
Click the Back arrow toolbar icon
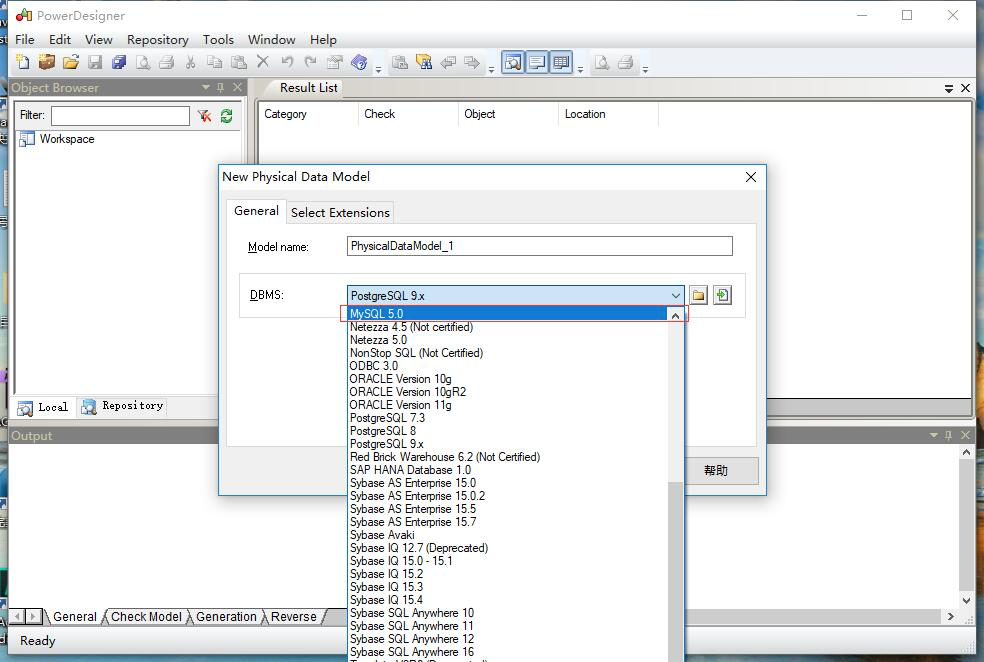click(x=448, y=62)
